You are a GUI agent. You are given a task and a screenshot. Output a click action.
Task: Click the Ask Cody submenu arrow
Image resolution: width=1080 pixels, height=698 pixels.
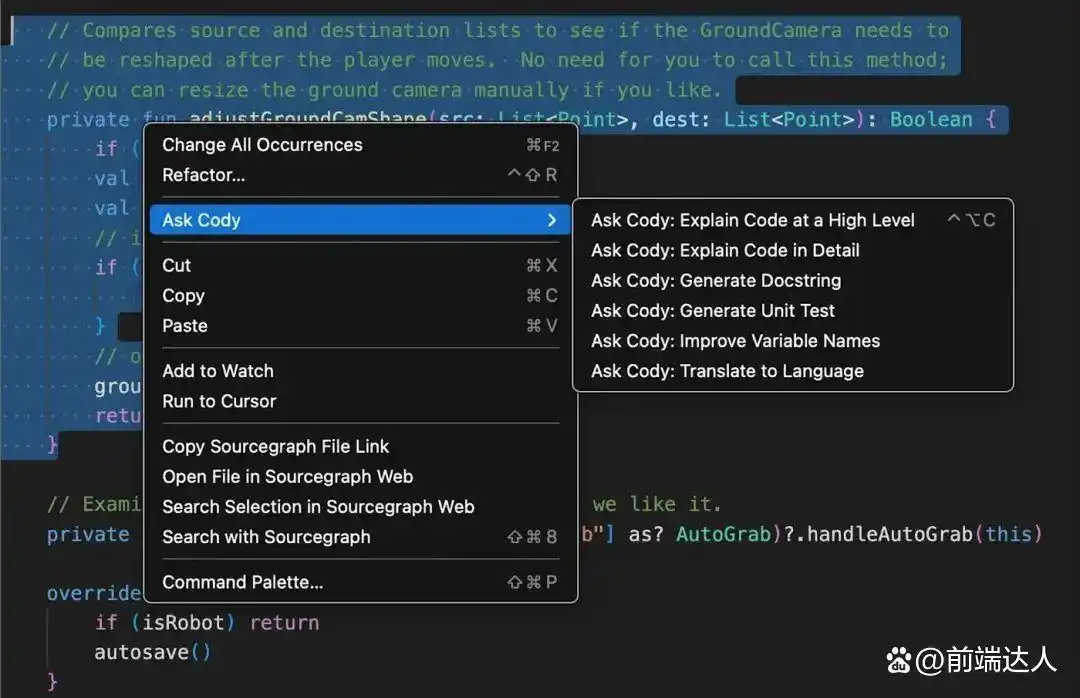click(x=551, y=220)
